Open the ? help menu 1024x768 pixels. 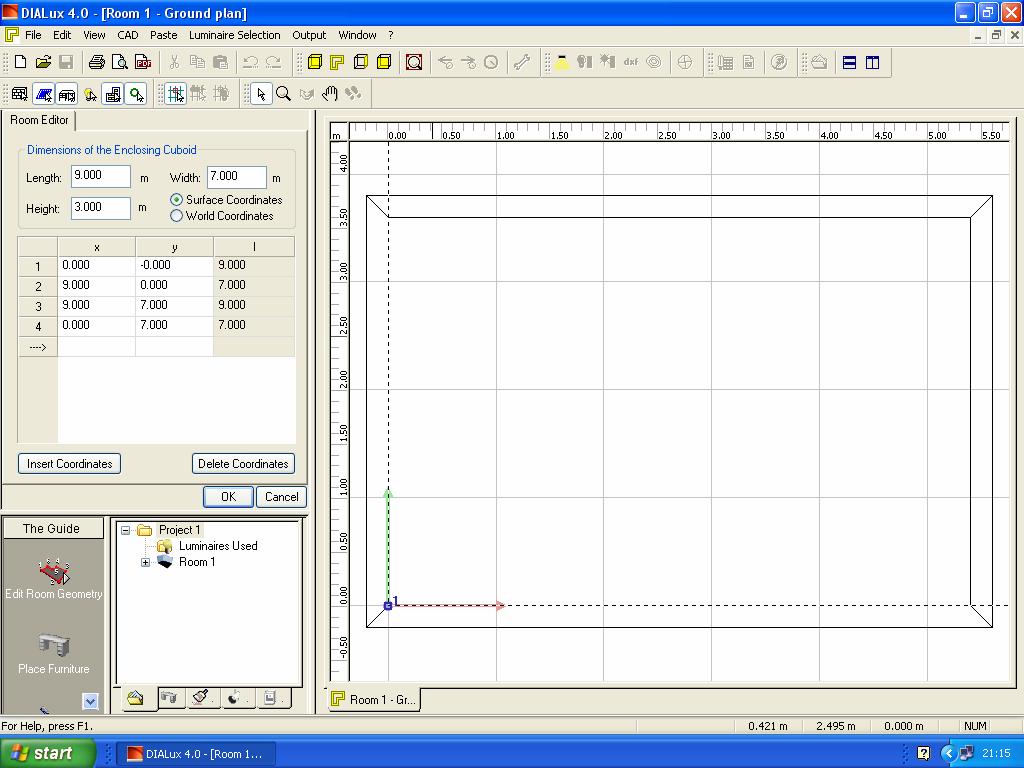tap(391, 35)
